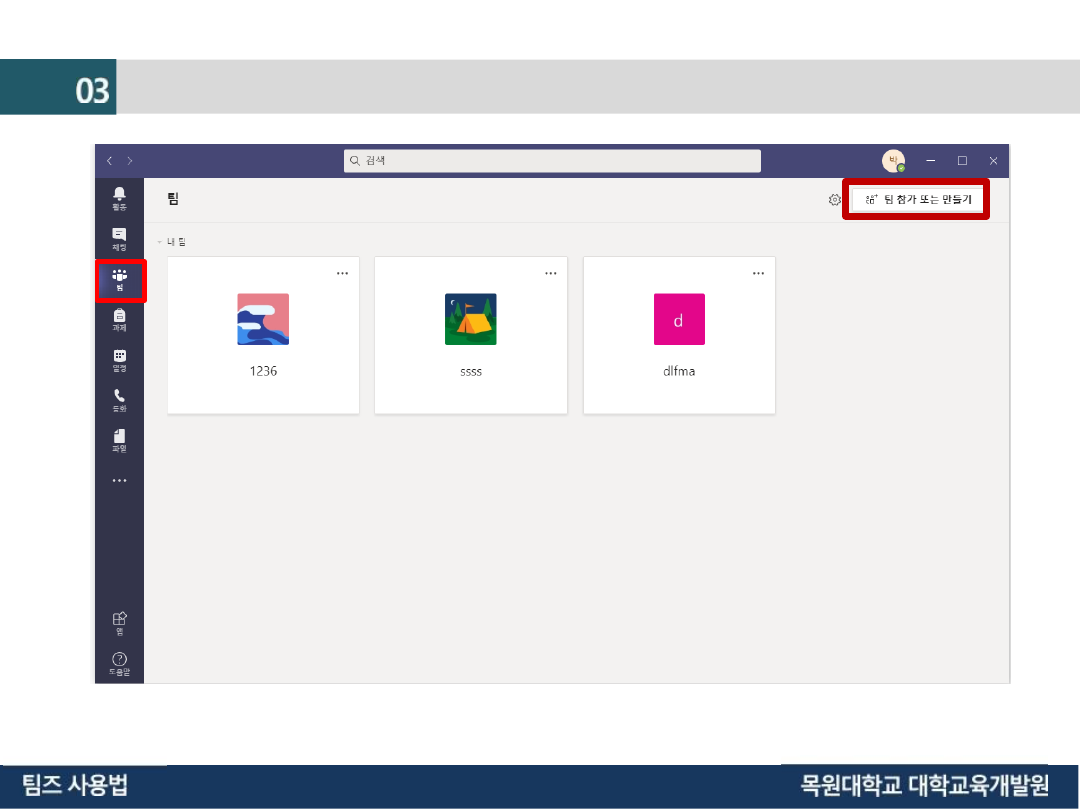Open the Files (파일) sidebar icon
This screenshot has width=1080, height=810.
point(119,439)
